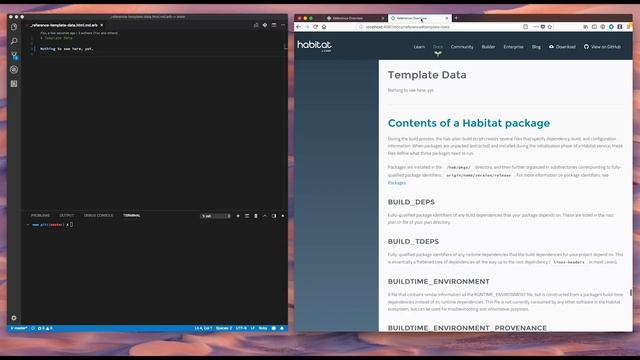Go to the browser home page
Viewport: 640px width, 360px height.
pyautogui.click(x=324, y=27)
